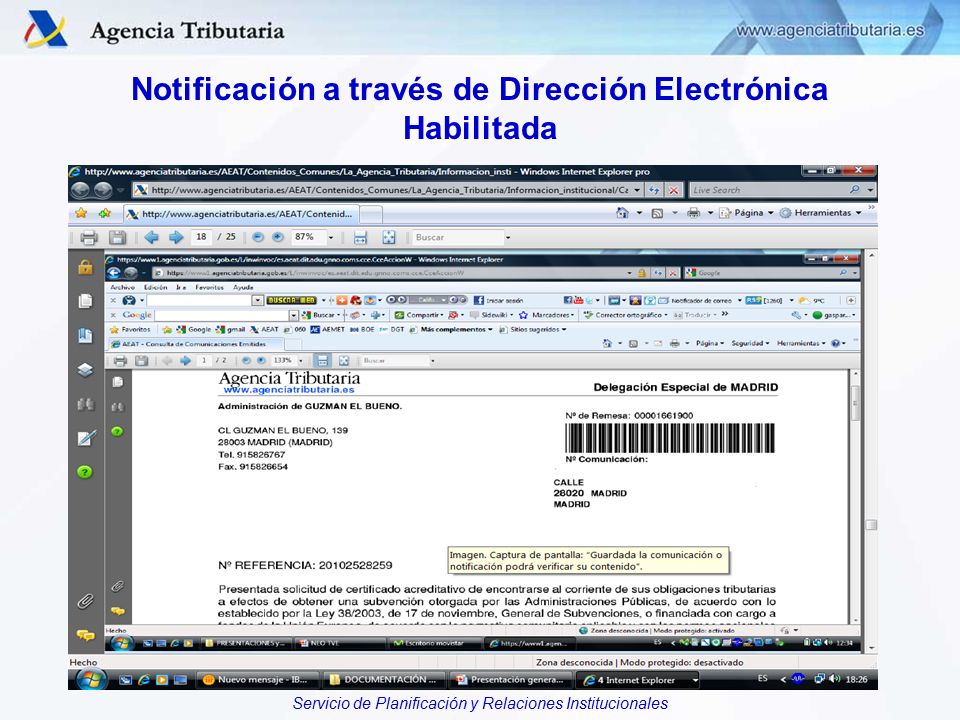Image resolution: width=960 pixels, height=720 pixels.
Task: Click Marcadores in the Google toolbar
Action: pyautogui.click(x=546, y=315)
